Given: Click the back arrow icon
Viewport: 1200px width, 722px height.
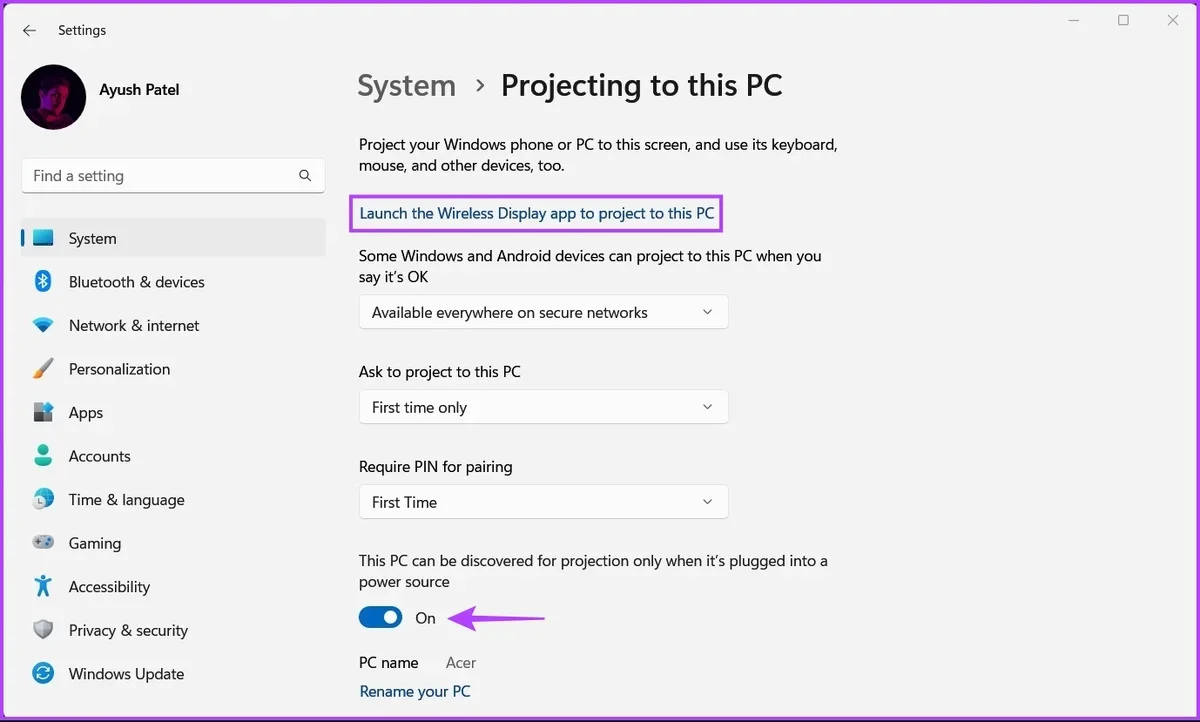Looking at the screenshot, I should (x=30, y=31).
